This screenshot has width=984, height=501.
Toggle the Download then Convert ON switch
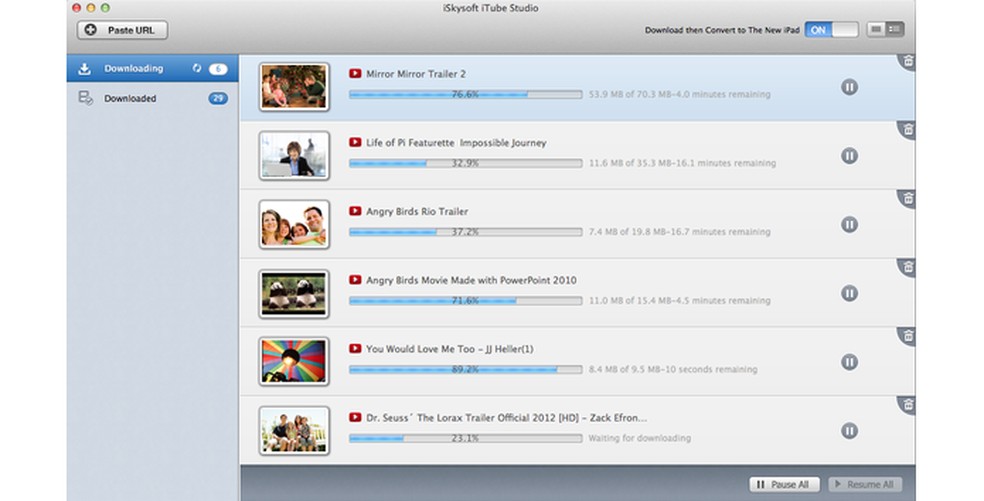click(x=832, y=30)
